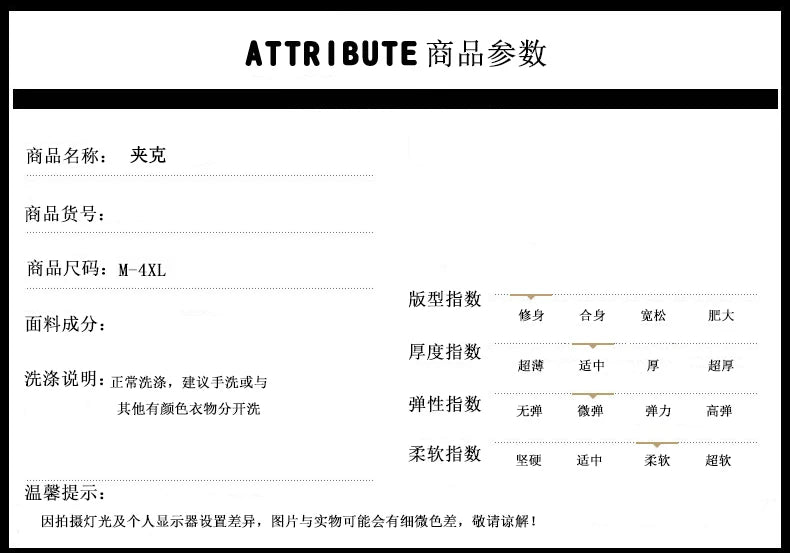Pick the 肥大 fit option
Viewport: 790px width, 553px height.
pyautogui.click(x=721, y=315)
